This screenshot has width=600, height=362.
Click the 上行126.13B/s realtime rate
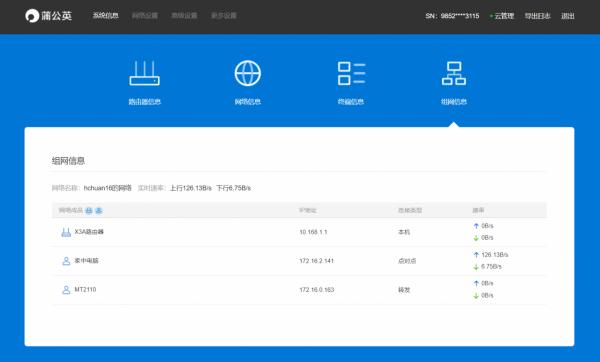[x=191, y=188]
